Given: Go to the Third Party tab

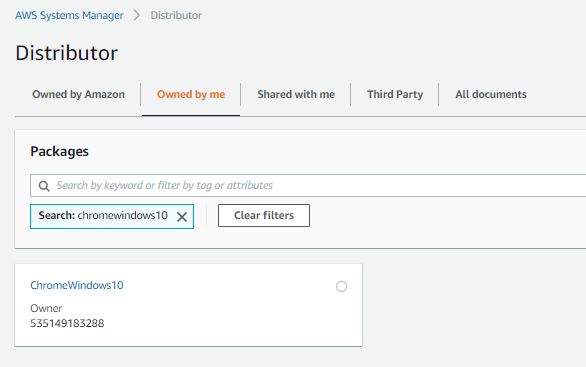Looking at the screenshot, I should point(395,95).
